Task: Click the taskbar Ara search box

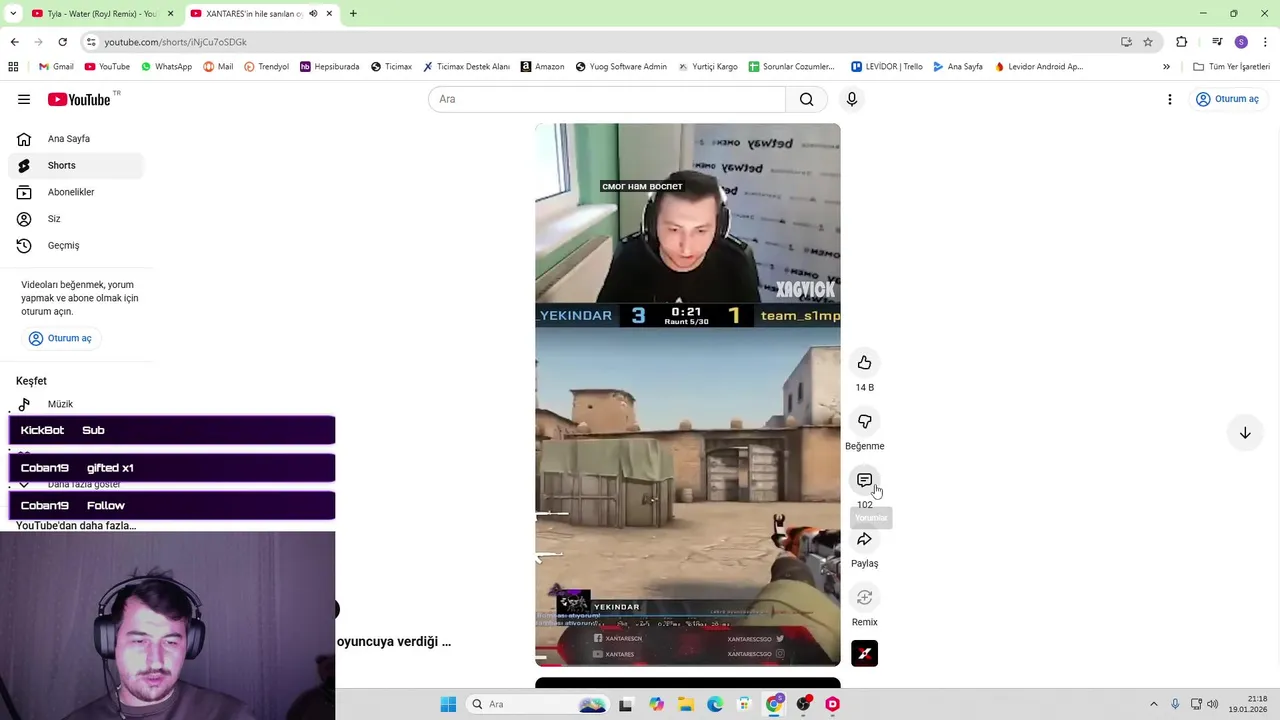Action: coord(538,704)
